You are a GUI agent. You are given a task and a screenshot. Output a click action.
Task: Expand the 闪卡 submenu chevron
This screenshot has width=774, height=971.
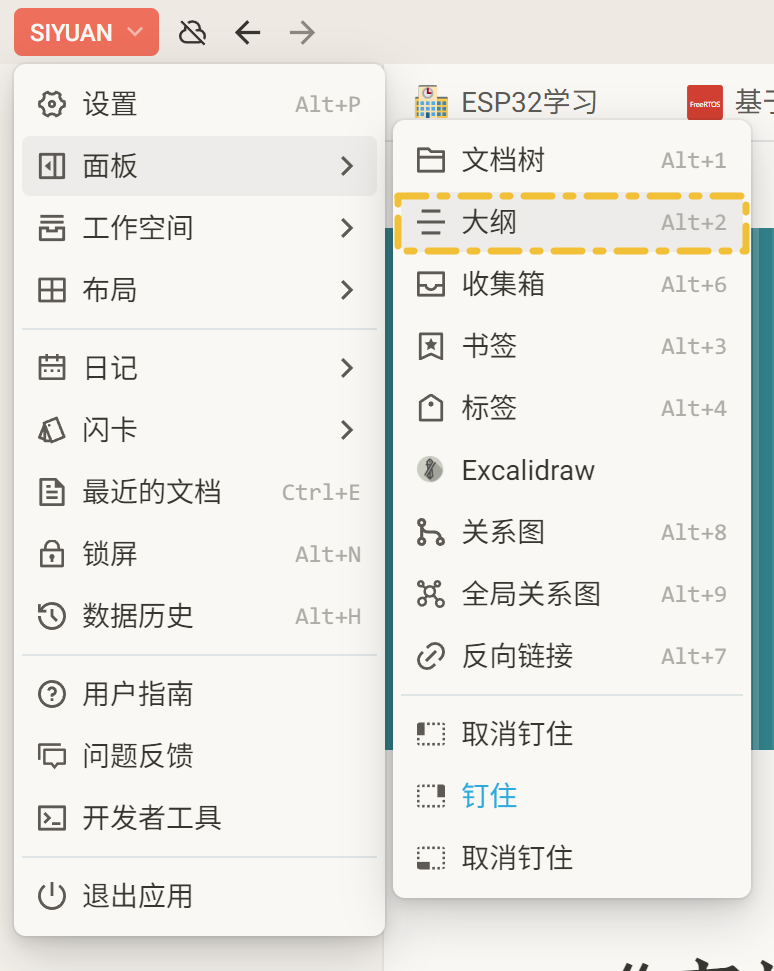click(x=347, y=430)
